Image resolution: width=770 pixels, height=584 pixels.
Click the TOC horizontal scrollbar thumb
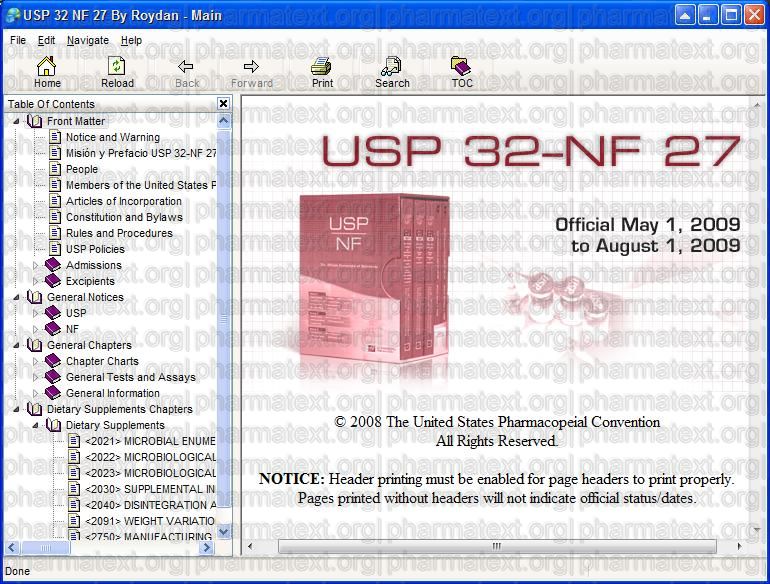point(45,547)
